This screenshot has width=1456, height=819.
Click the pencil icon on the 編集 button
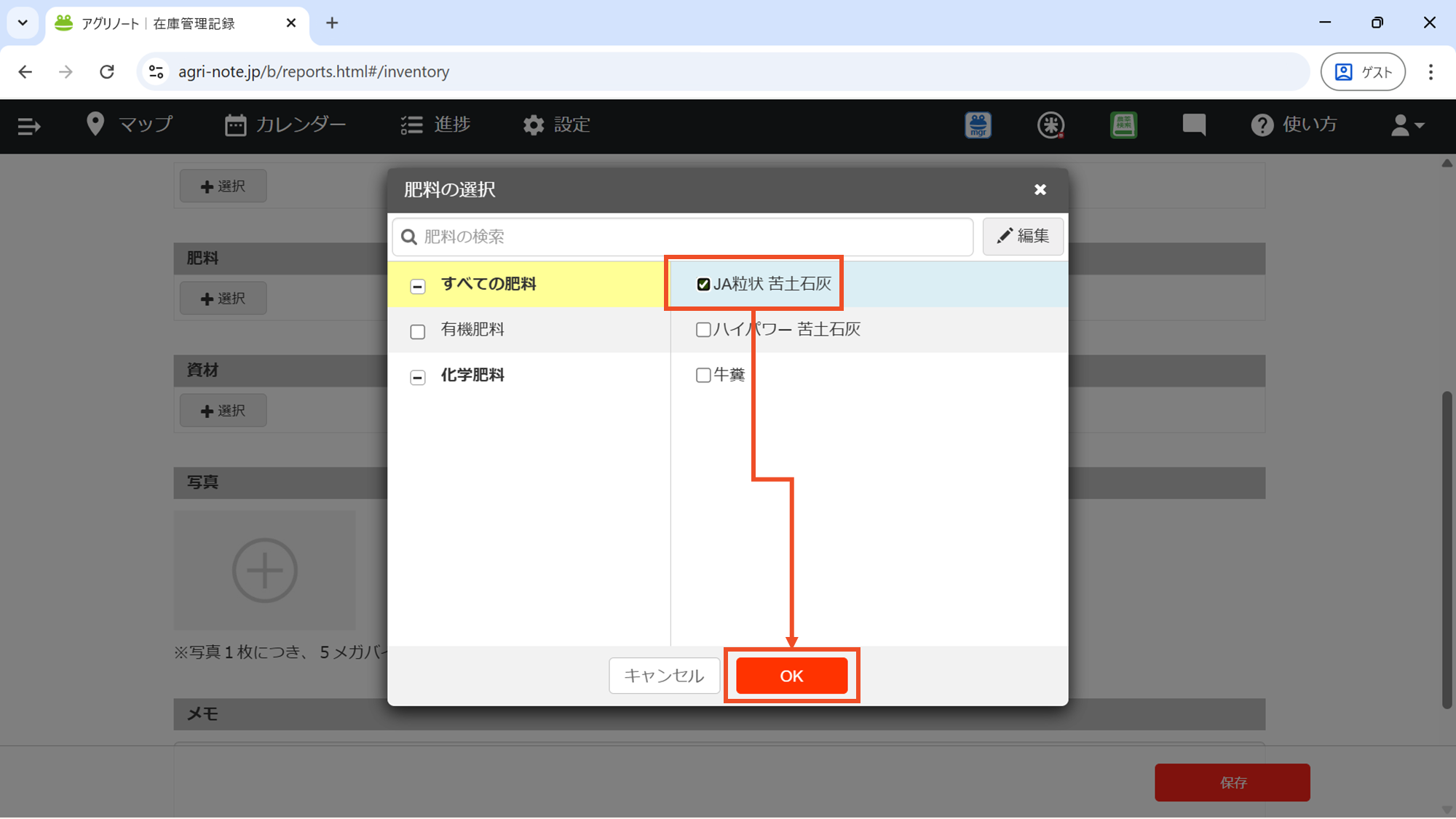pos(1005,236)
